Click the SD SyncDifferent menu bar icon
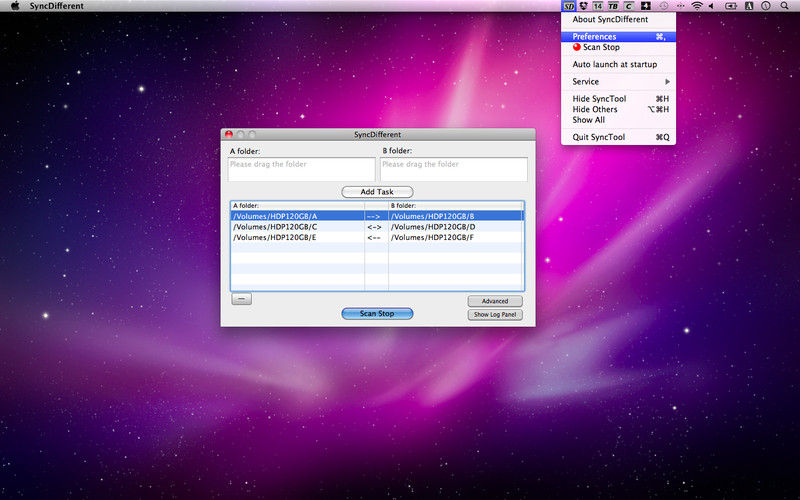Screen dimensions: 800x500 568,6
